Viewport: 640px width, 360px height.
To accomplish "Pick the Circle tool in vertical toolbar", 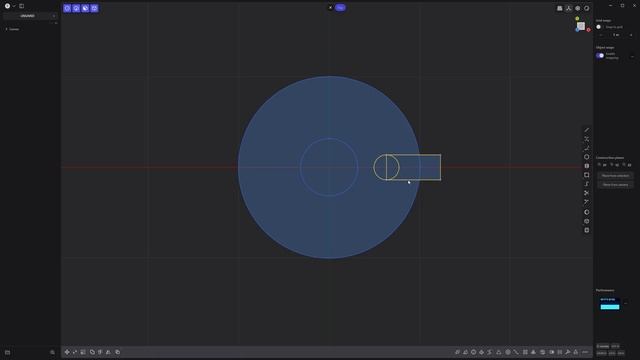I will (x=587, y=157).
